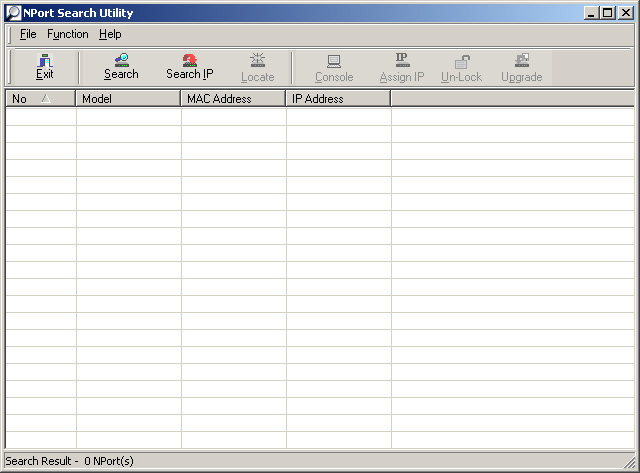Image resolution: width=640 pixels, height=473 pixels.
Task: Select the Assign IP tool
Action: (x=401, y=68)
